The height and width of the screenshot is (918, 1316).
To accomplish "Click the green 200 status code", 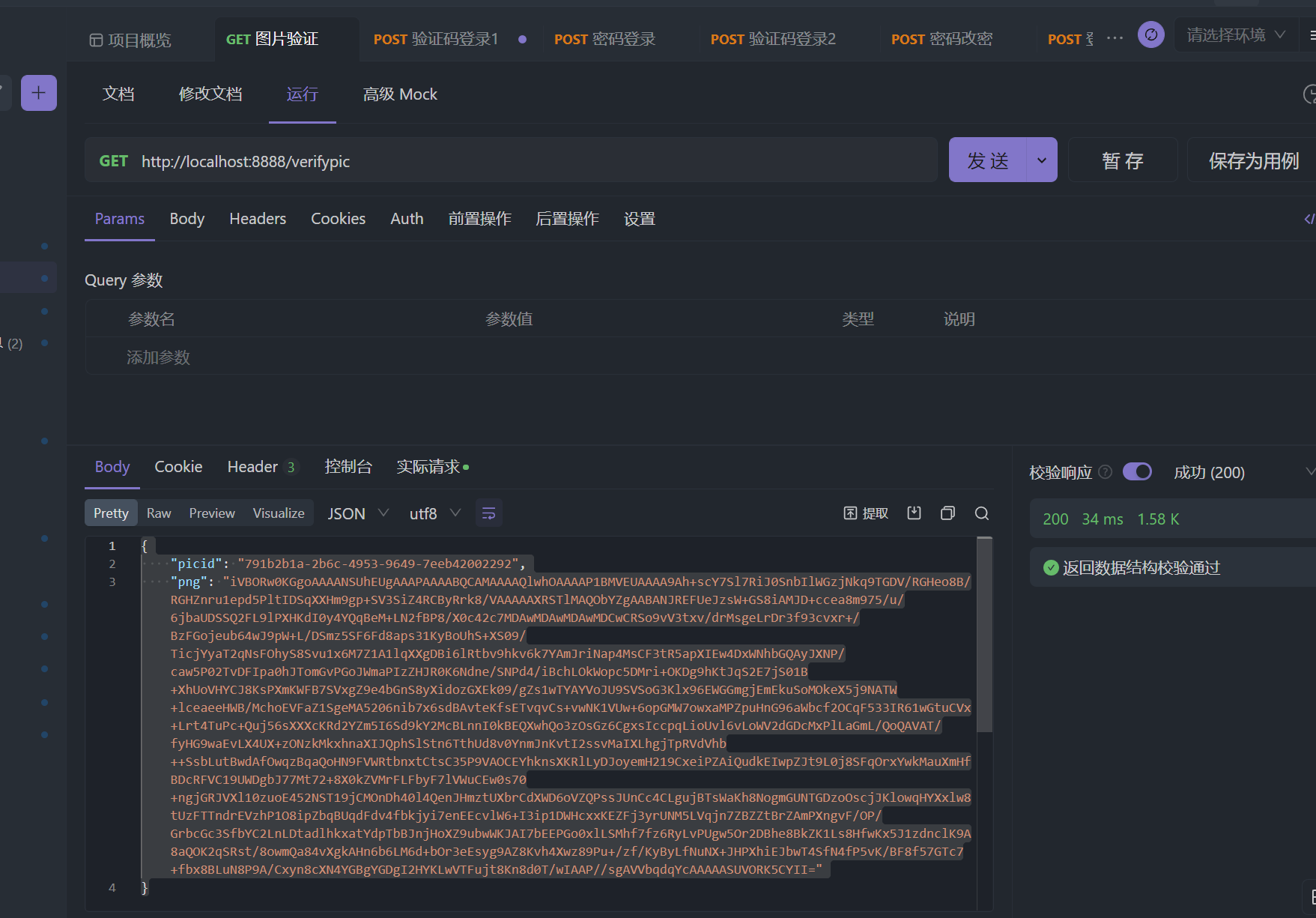I will coord(1055,519).
